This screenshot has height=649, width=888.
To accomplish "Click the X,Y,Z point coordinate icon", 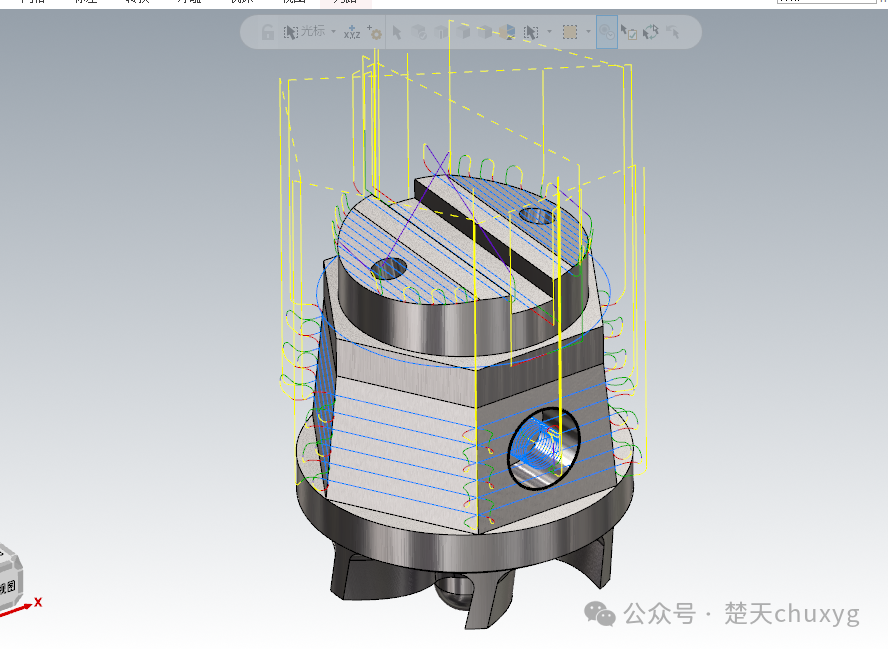I will (352, 32).
